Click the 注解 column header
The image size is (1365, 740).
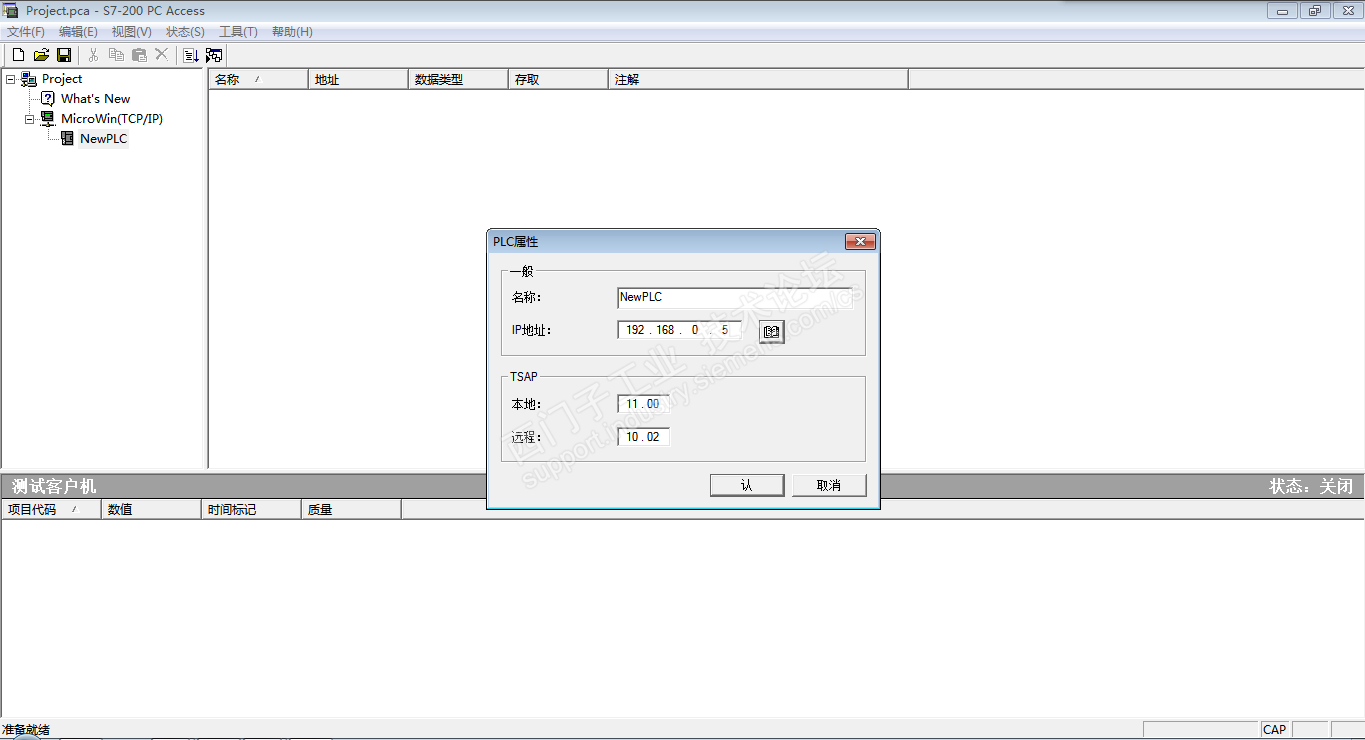(758, 80)
